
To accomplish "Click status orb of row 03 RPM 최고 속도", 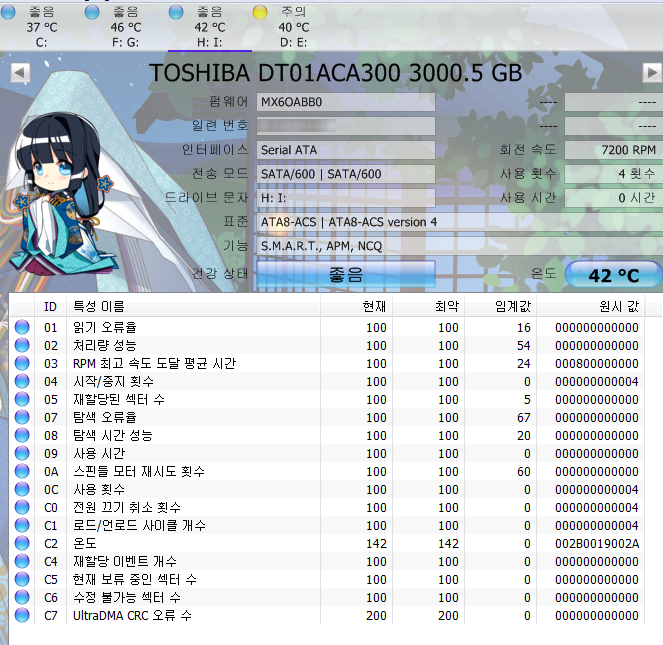I will 22,363.
